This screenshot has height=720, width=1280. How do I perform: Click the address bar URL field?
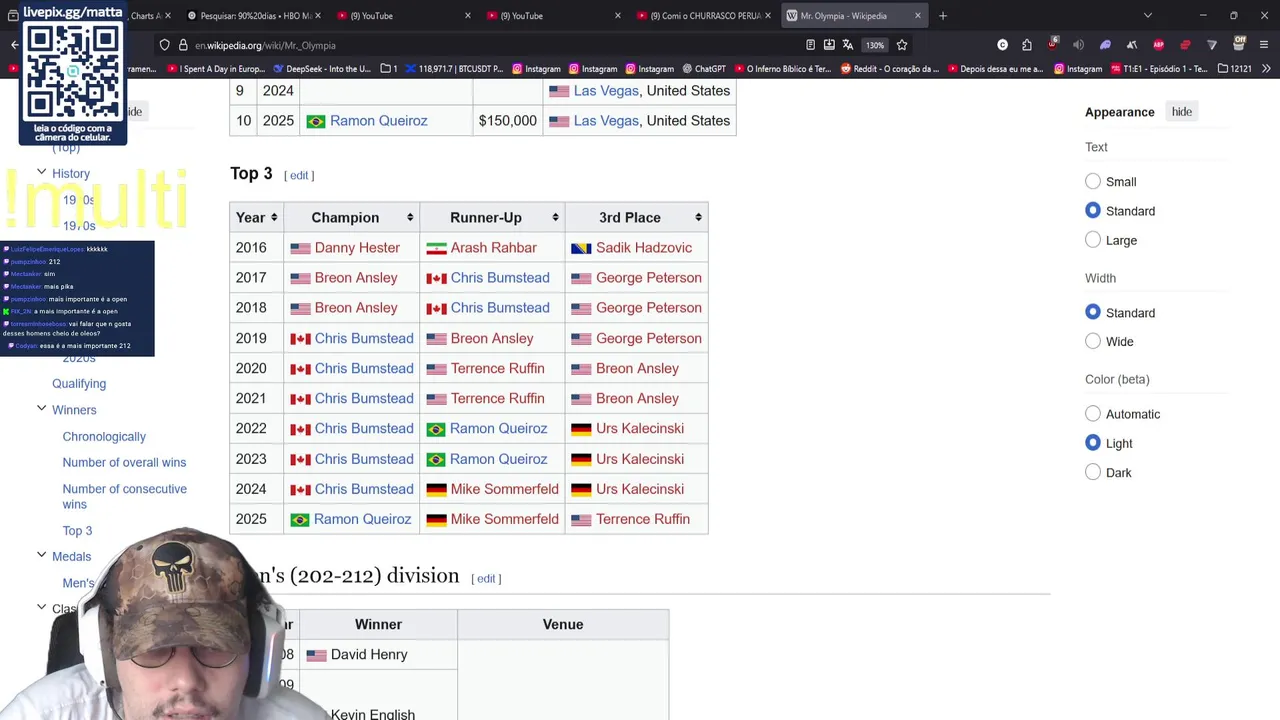(x=490, y=45)
